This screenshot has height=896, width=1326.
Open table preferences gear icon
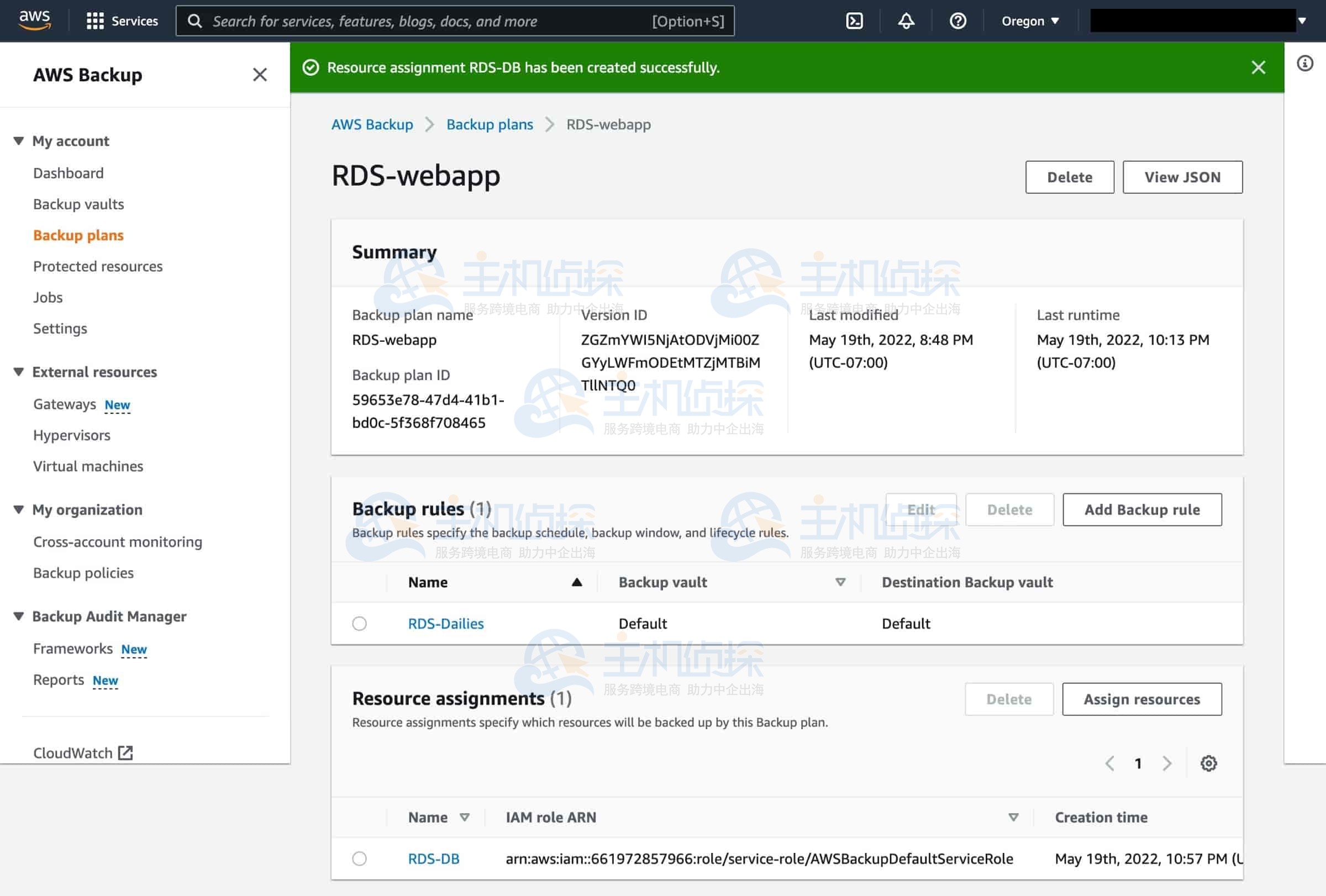pyautogui.click(x=1208, y=763)
